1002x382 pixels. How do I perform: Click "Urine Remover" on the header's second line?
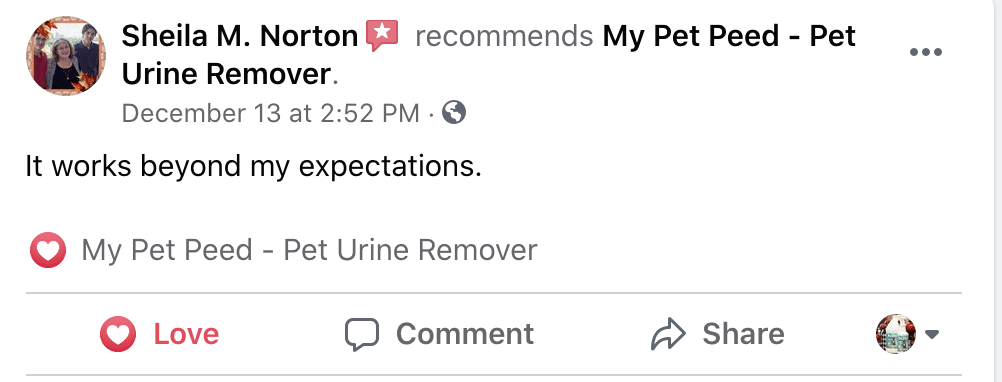[225, 74]
